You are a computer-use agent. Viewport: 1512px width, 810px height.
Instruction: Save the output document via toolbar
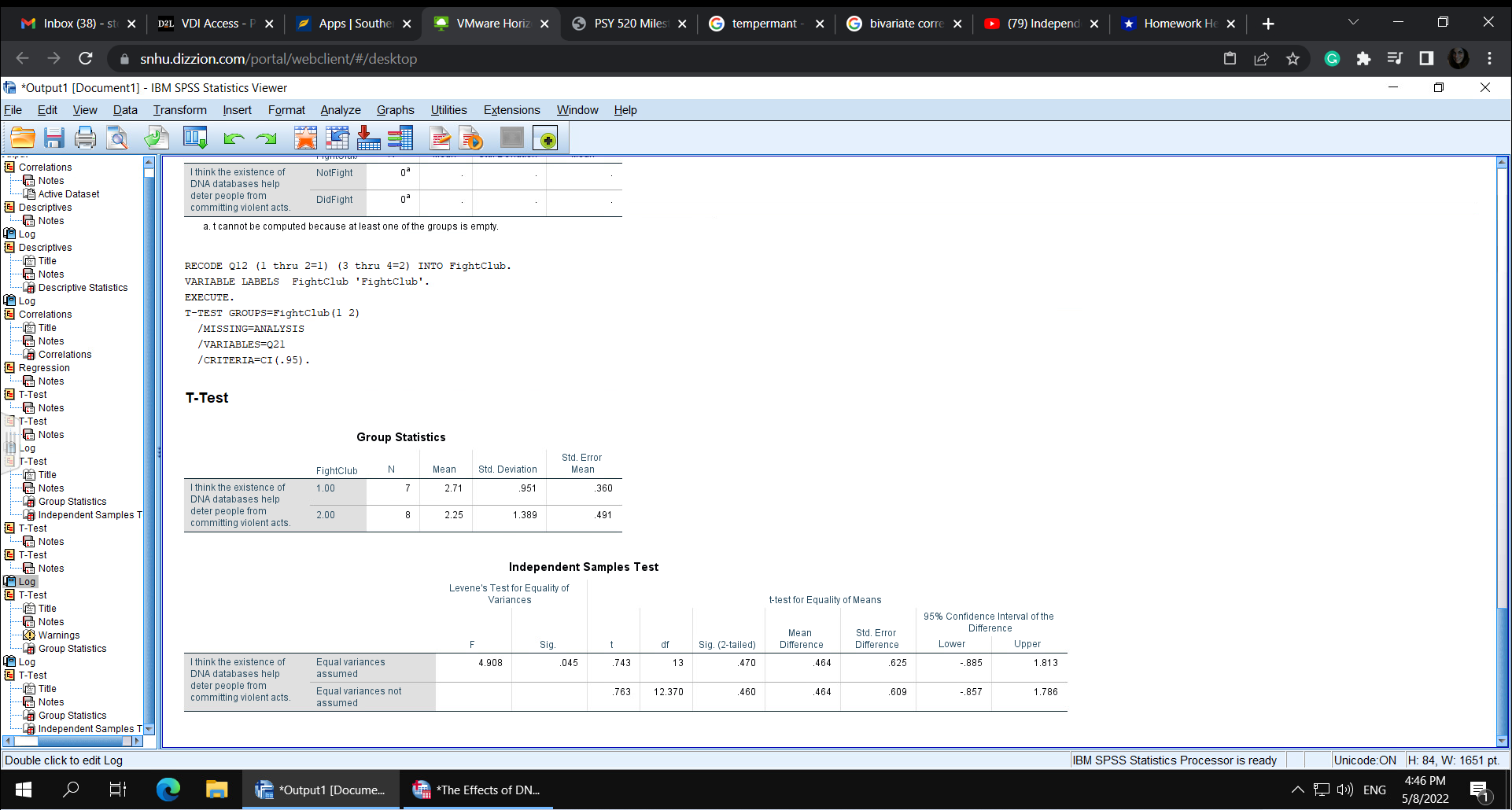click(x=53, y=138)
